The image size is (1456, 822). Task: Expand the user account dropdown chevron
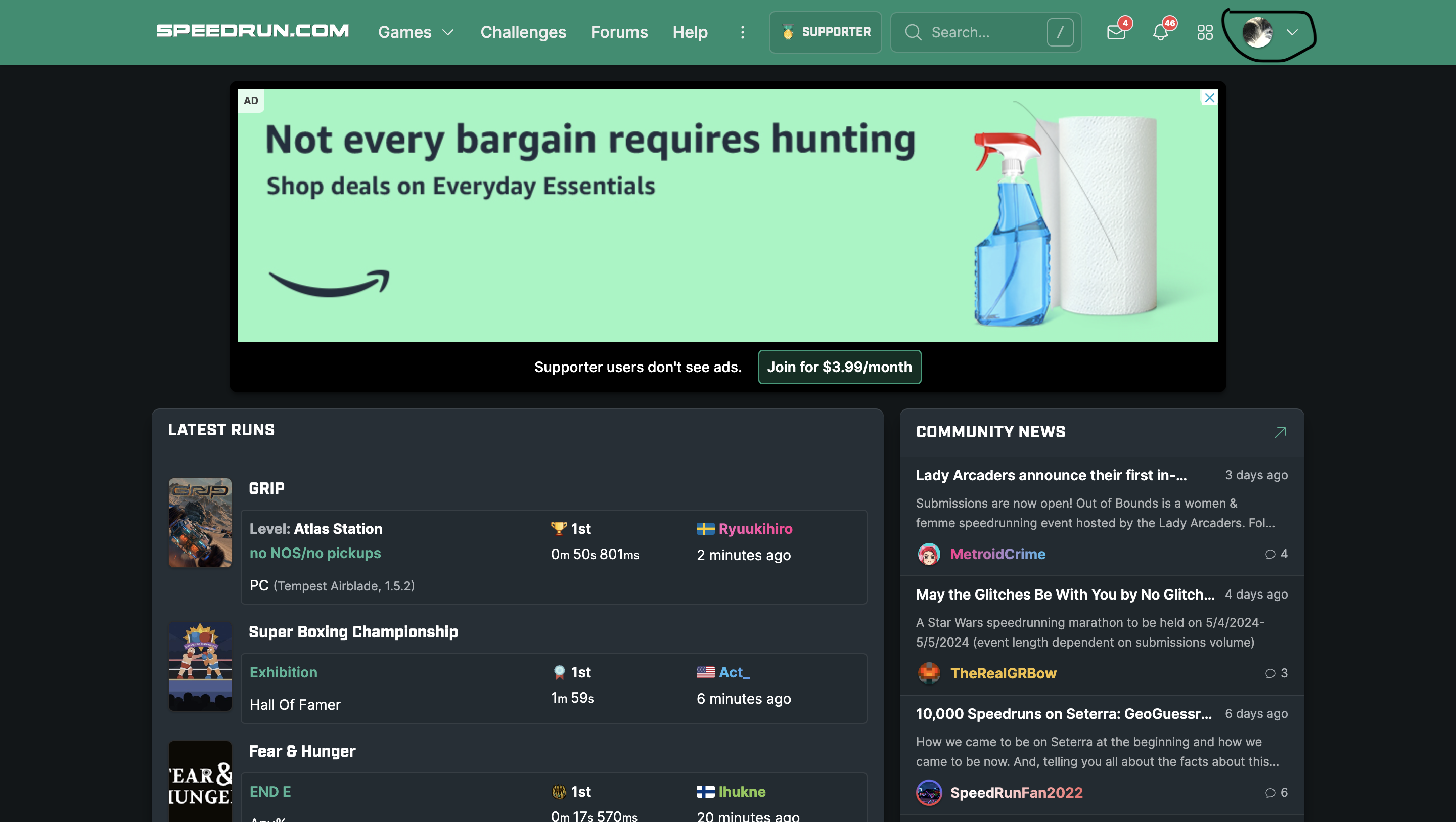pos(1292,32)
